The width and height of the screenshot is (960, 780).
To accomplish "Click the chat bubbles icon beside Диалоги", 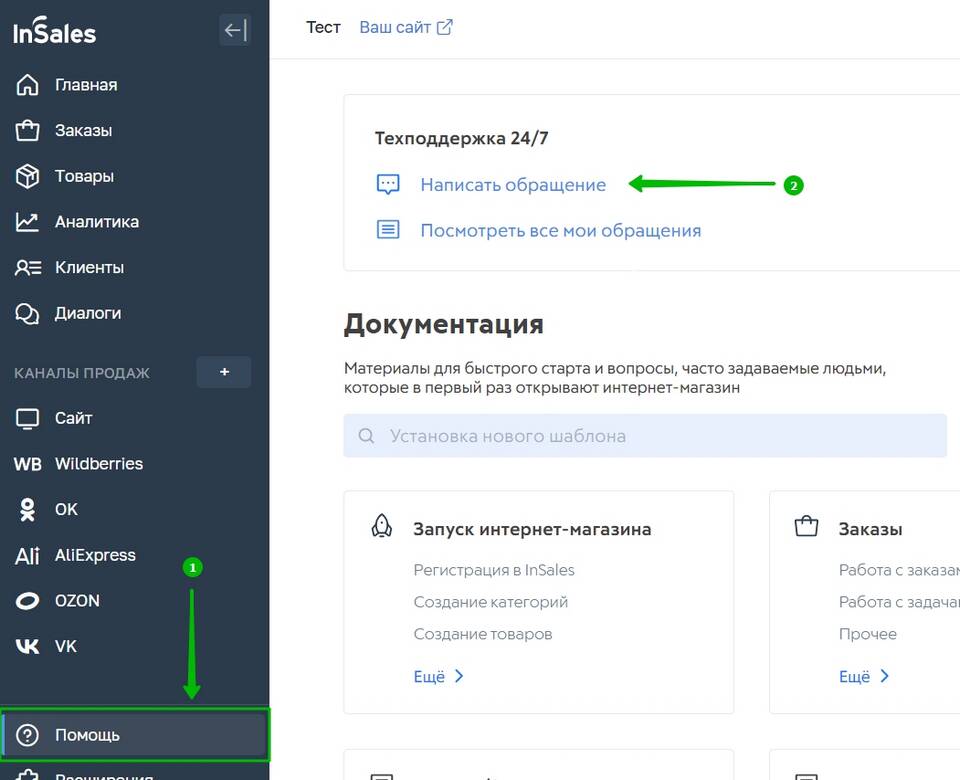I will [x=27, y=313].
